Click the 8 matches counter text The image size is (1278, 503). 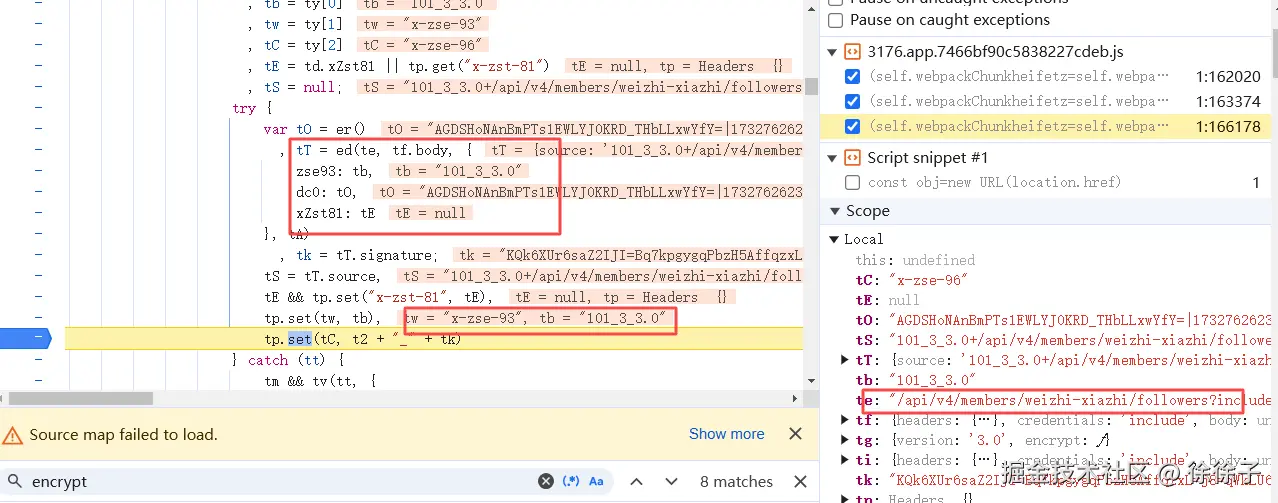click(736, 481)
